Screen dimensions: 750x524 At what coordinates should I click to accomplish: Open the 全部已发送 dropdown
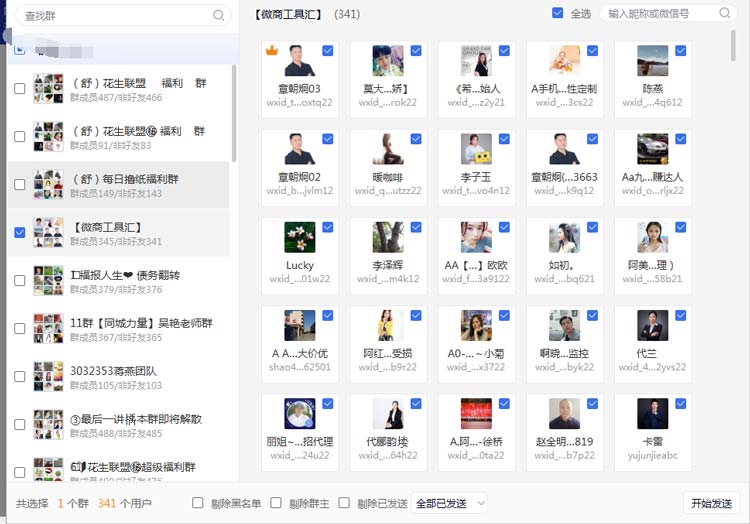point(450,503)
